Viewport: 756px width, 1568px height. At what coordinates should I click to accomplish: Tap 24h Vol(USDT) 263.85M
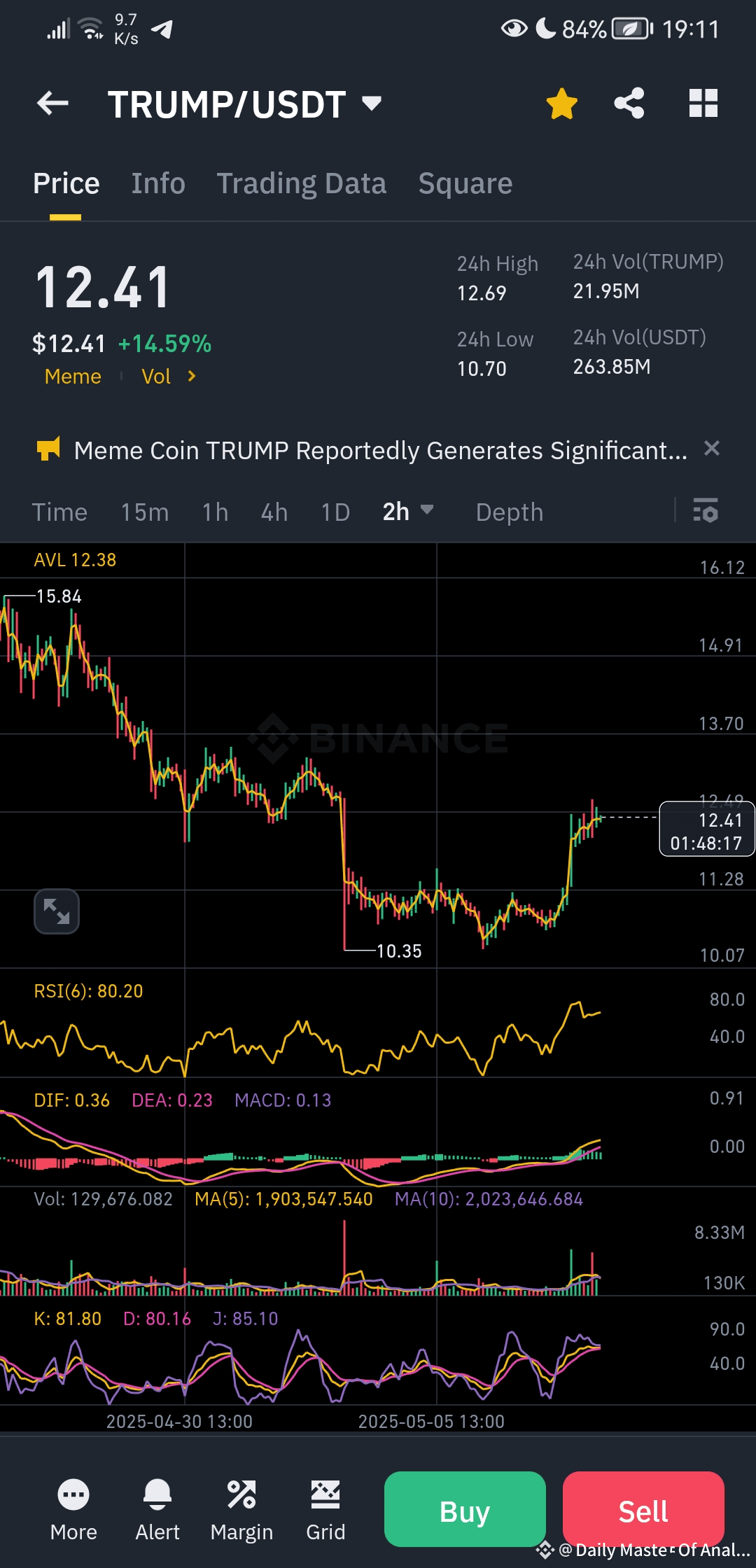tap(612, 367)
